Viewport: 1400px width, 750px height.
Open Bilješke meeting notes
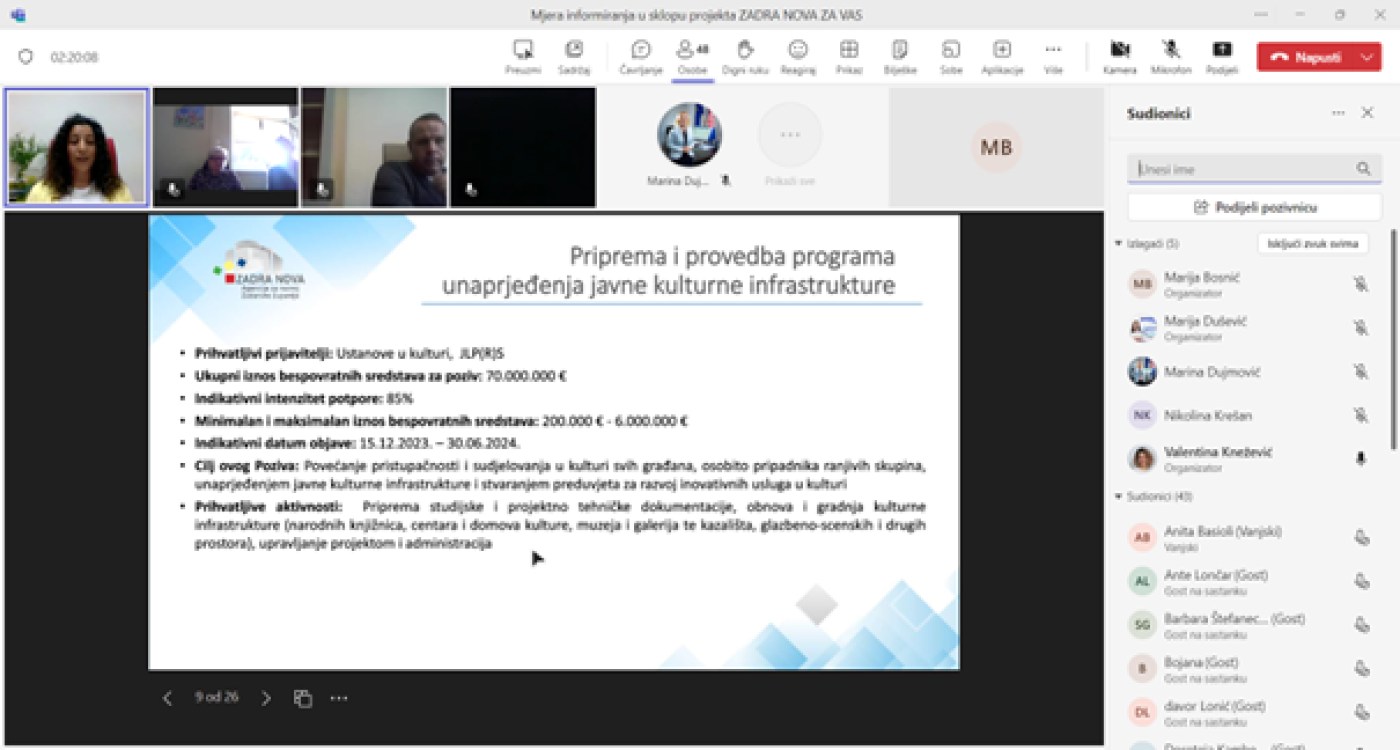900,50
